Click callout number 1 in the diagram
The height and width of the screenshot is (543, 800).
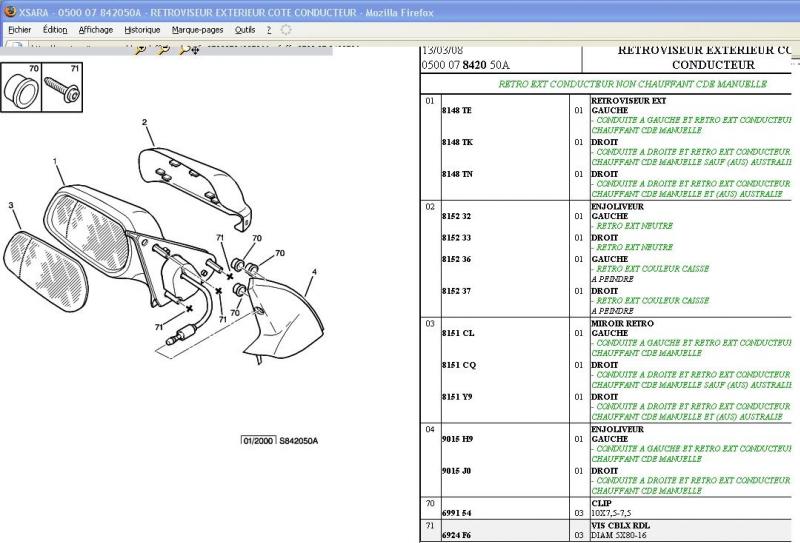pos(55,161)
